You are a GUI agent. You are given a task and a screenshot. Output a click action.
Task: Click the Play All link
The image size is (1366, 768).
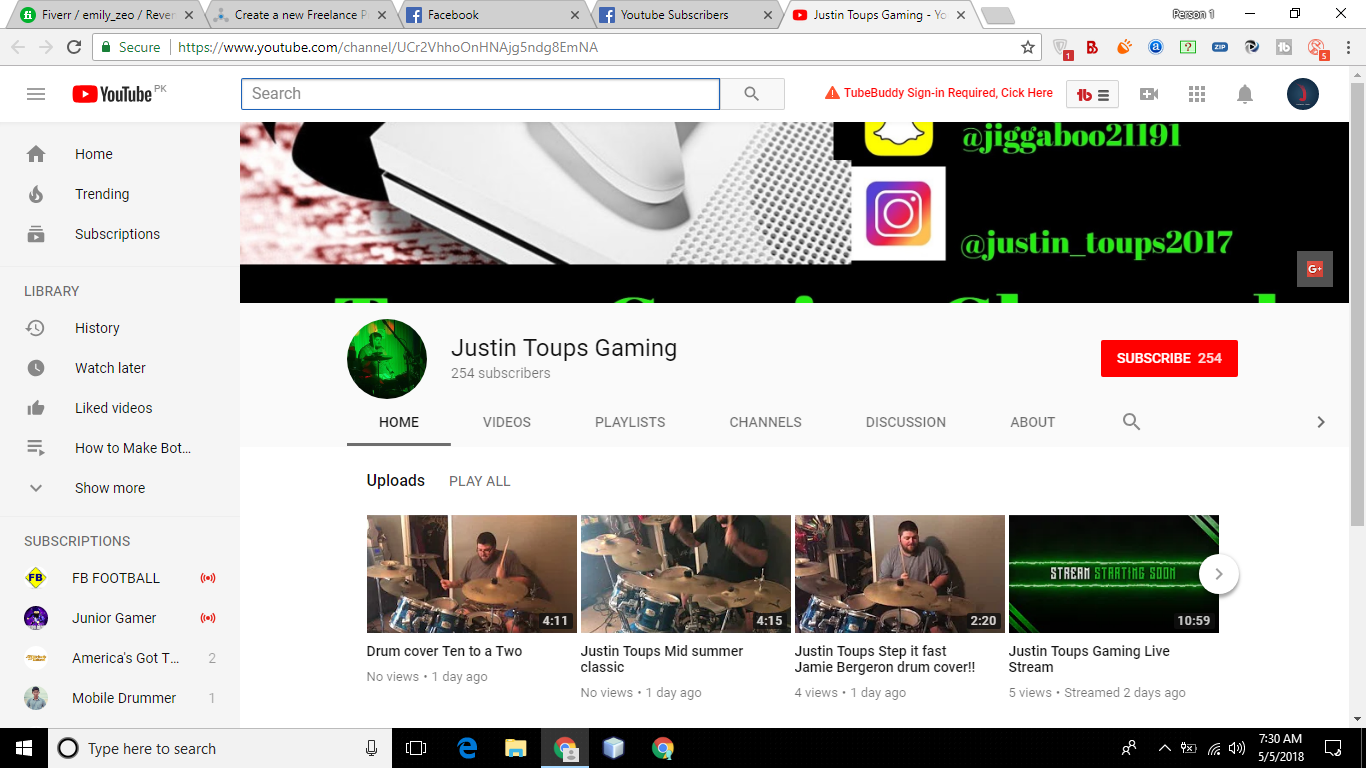click(x=479, y=481)
